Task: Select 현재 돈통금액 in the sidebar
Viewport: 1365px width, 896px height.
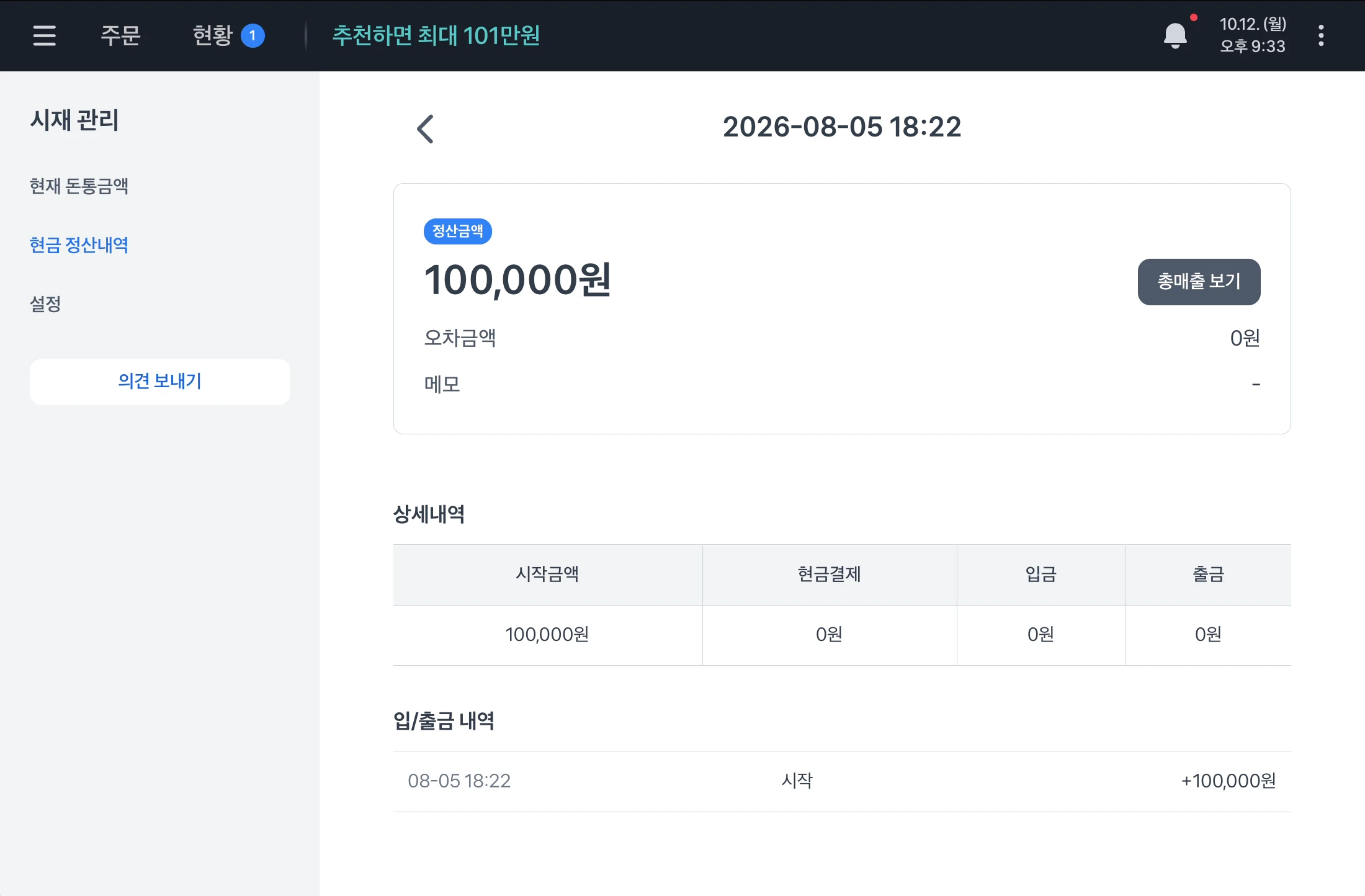Action: pos(79,186)
